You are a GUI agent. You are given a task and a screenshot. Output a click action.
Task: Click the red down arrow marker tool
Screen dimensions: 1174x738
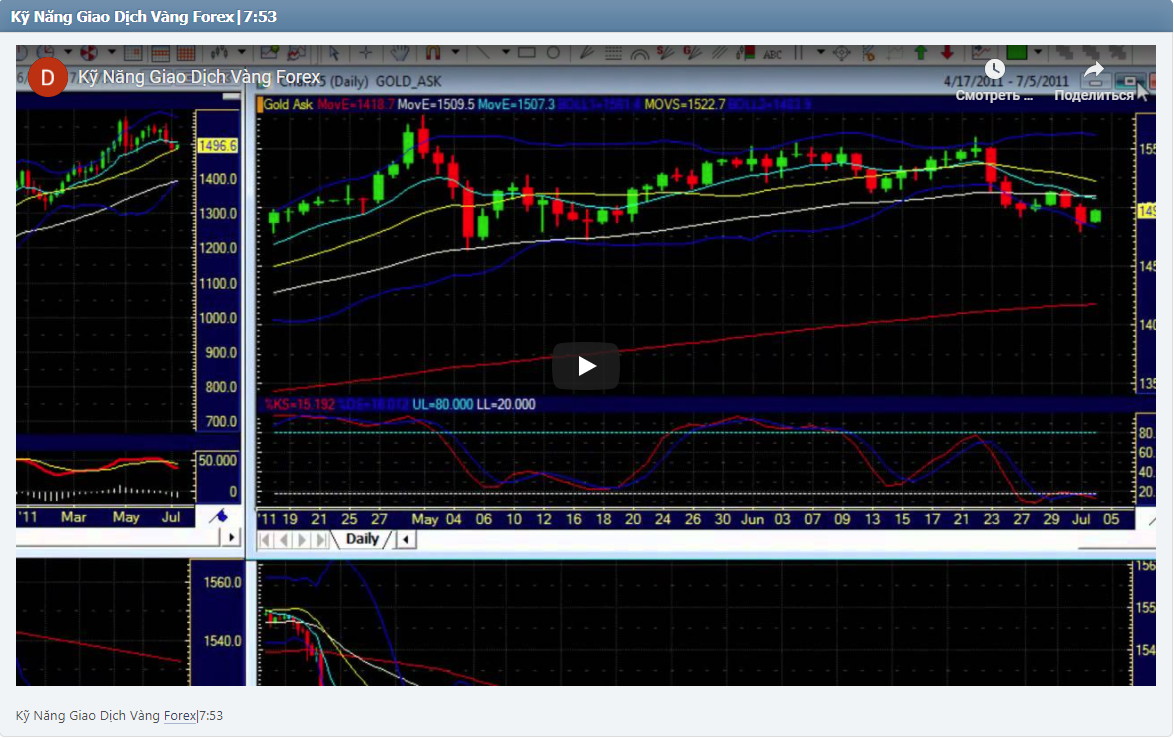click(946, 53)
